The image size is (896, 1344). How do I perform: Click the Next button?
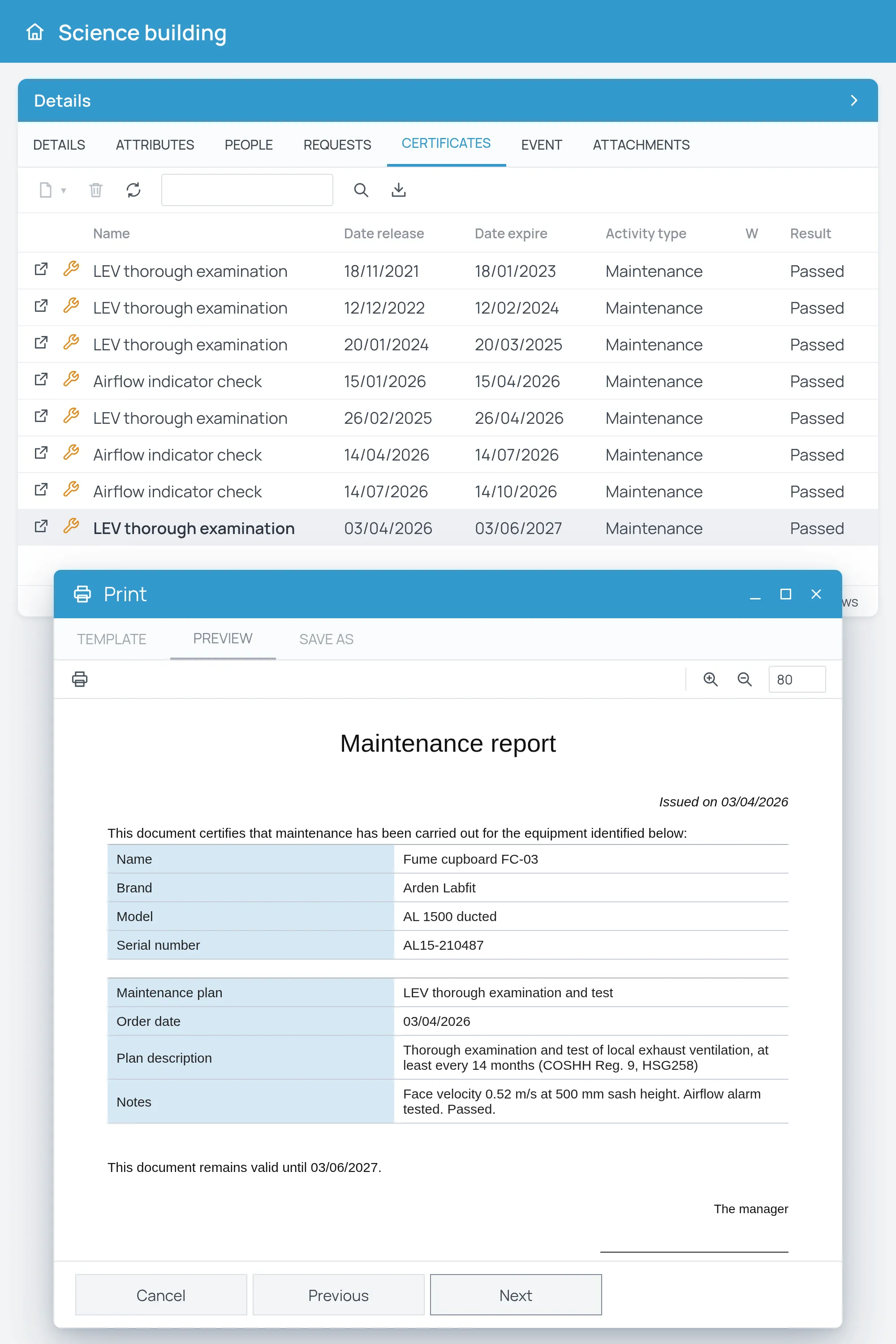[x=516, y=1294]
